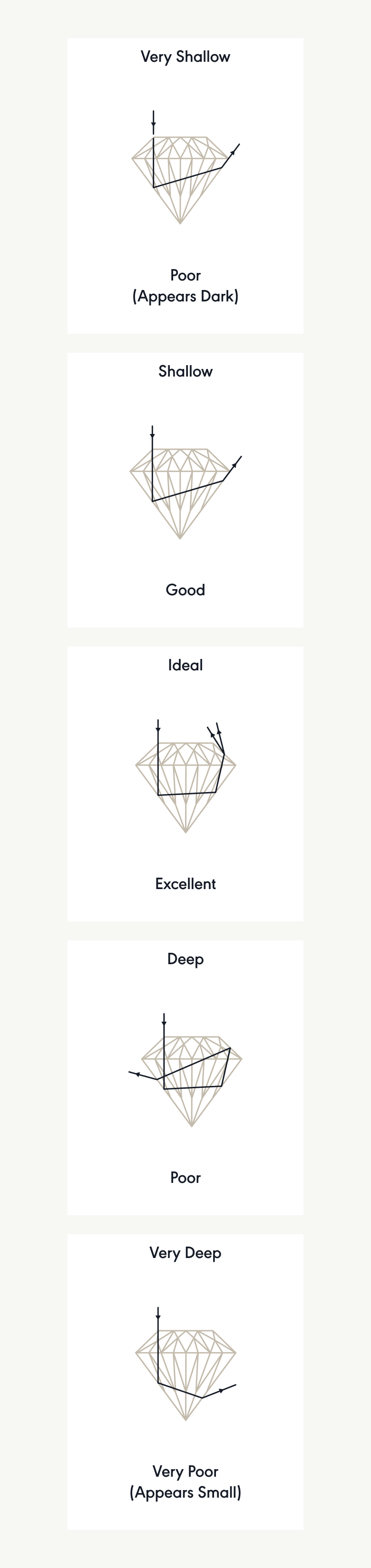Click the Shallow diamond diagram
The height and width of the screenshot is (1568, 371).
coord(186,482)
